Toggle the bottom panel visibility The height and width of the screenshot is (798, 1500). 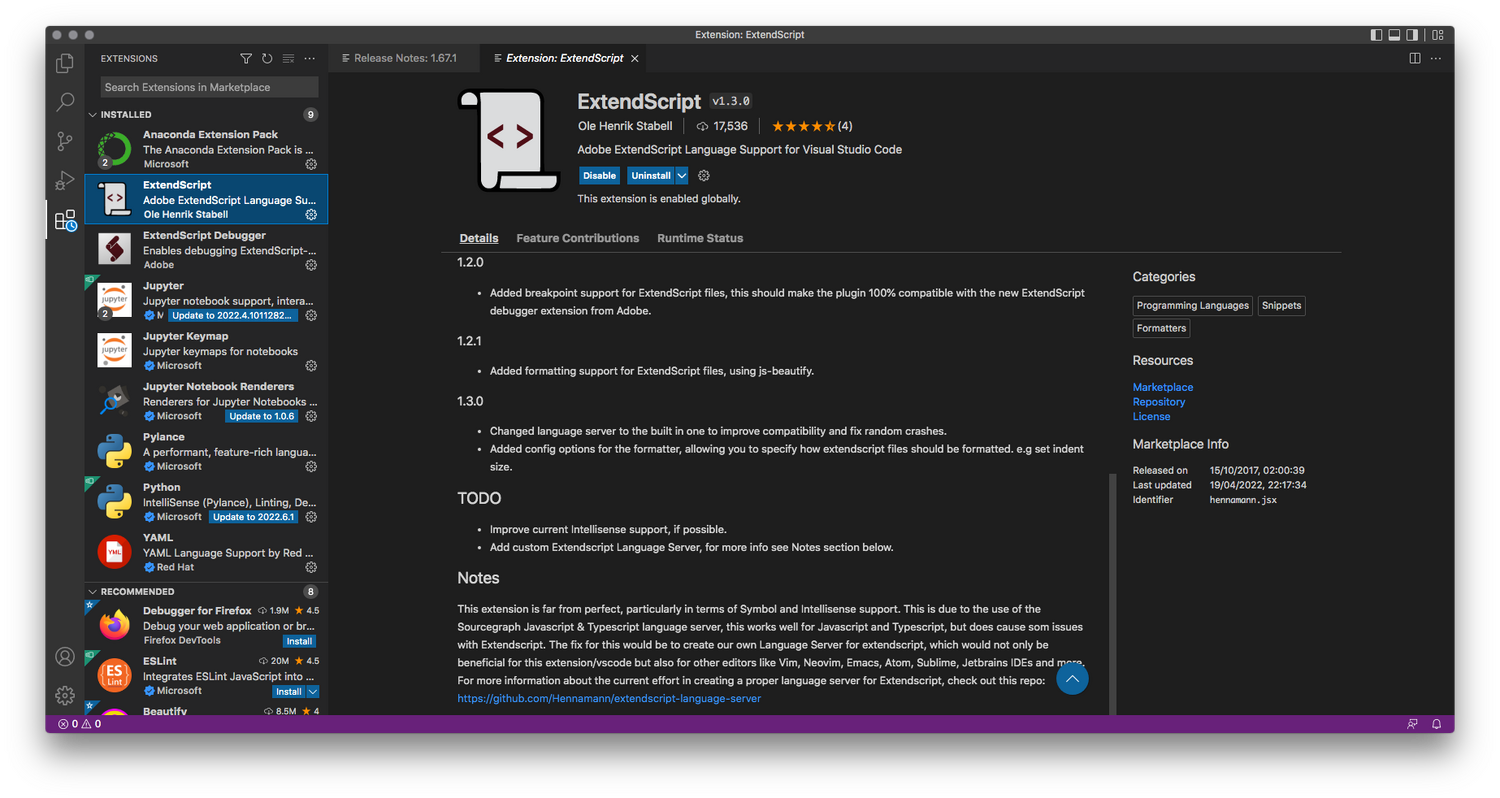[x=1395, y=35]
